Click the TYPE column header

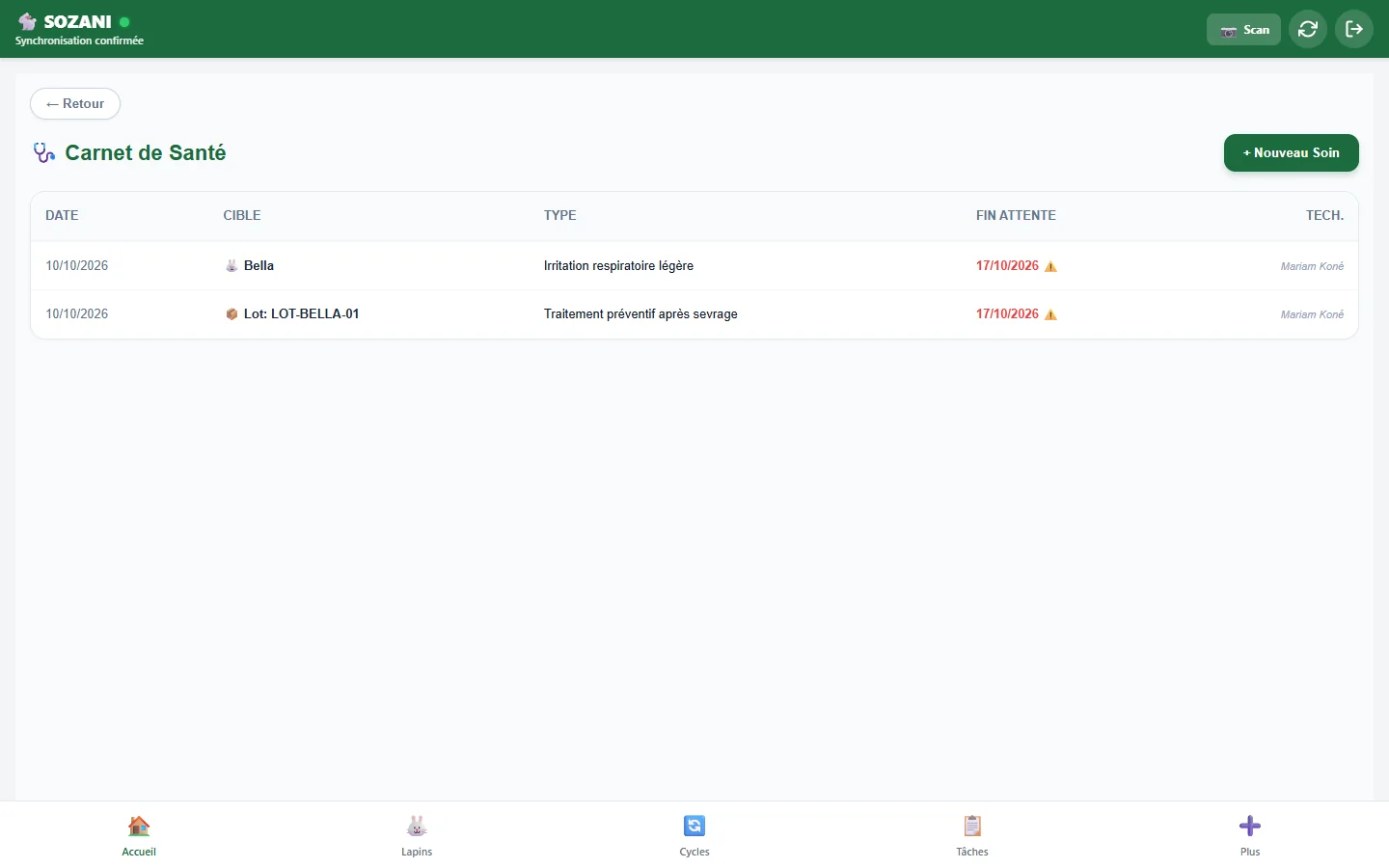click(559, 215)
